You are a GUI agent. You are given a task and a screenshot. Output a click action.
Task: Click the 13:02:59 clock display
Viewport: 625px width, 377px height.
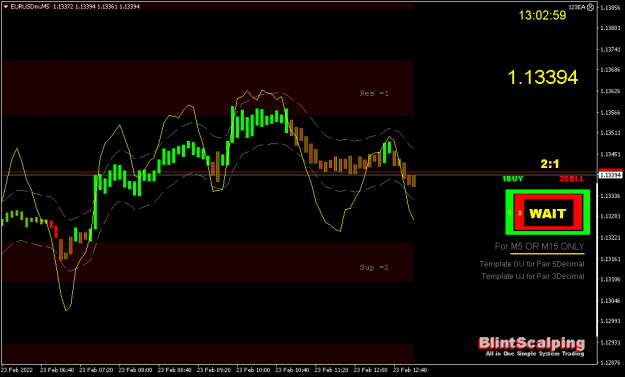tap(542, 16)
